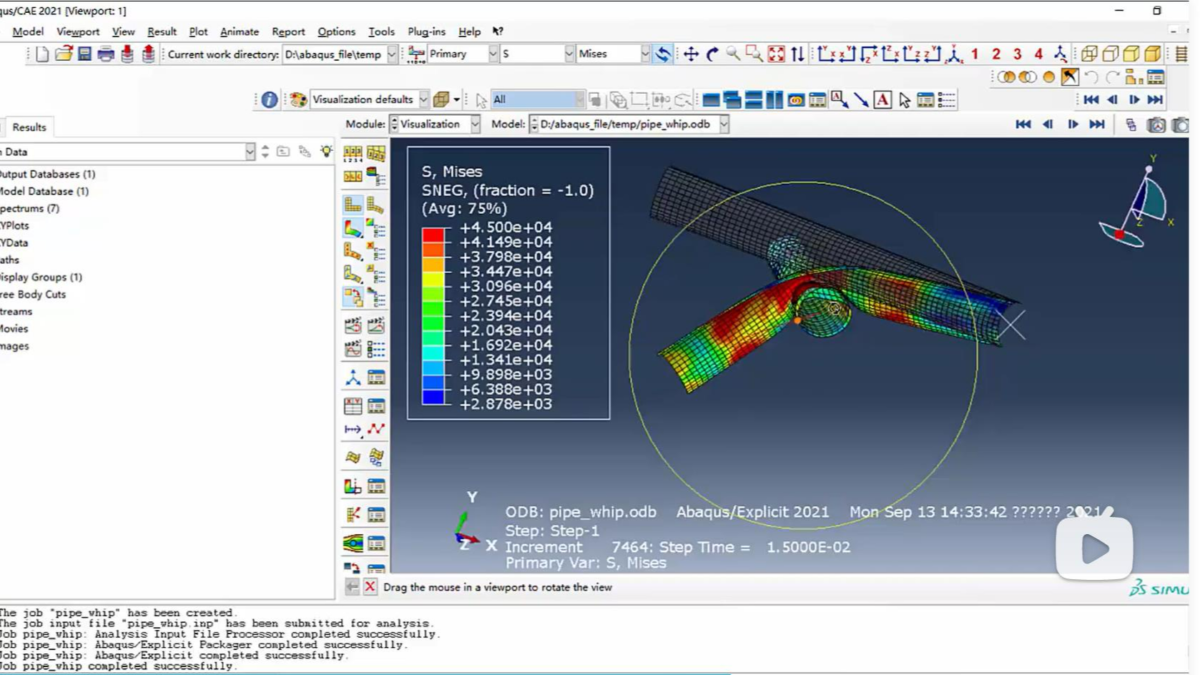Viewport: 1200px width, 675px height.
Task: Click the text annotation A icon
Action: (882, 99)
